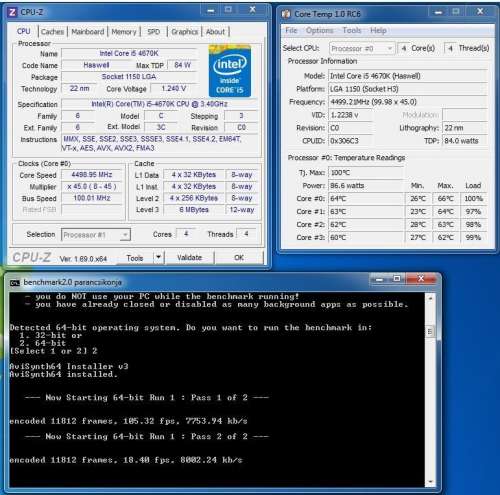Click the Max TDP value 84 W
Screen dimensions: 500x495
coord(182,65)
